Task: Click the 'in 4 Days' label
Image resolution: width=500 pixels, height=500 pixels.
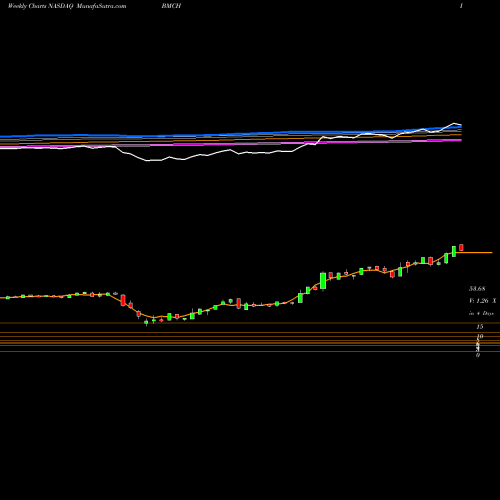Action: coord(481,313)
